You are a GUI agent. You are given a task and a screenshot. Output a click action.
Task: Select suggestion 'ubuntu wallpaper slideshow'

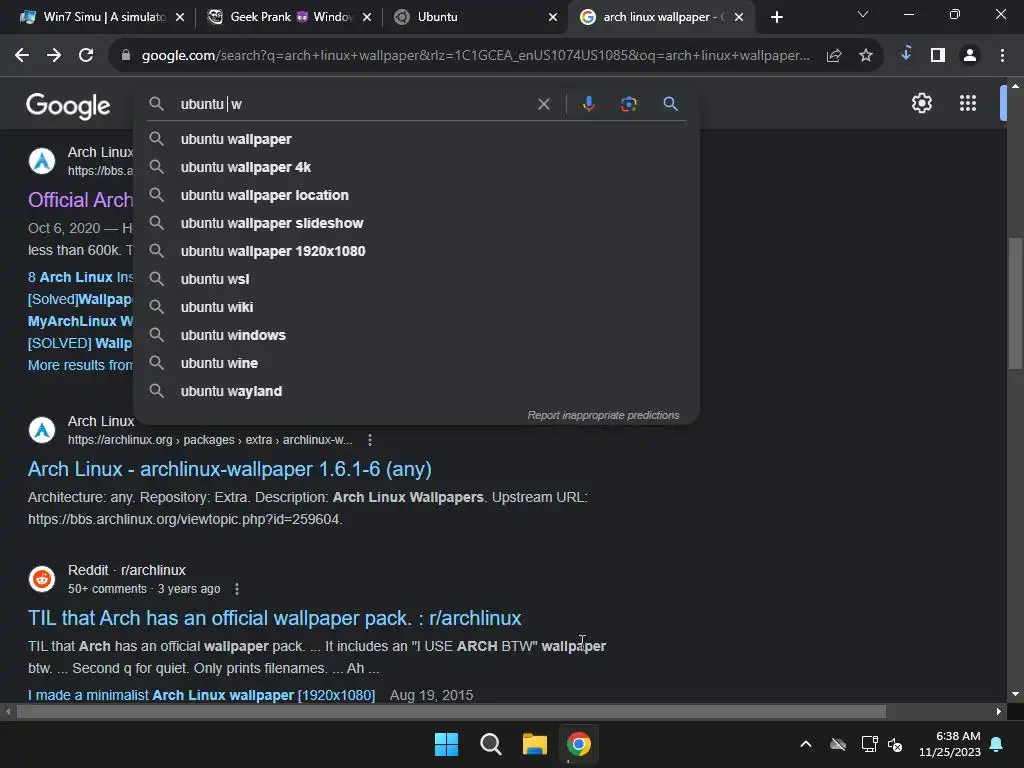(x=416, y=223)
